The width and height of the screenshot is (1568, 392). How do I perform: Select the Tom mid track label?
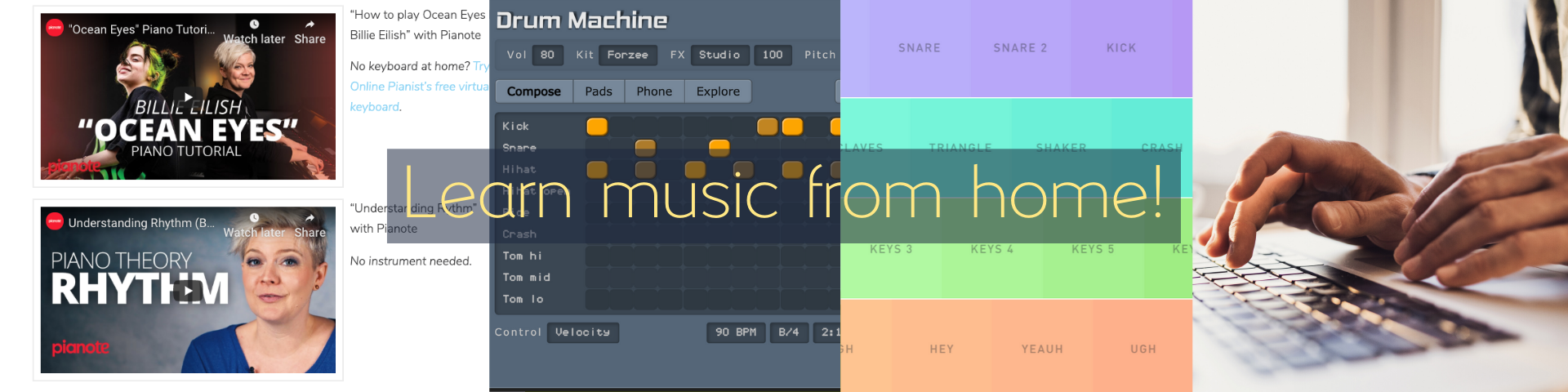(526, 278)
